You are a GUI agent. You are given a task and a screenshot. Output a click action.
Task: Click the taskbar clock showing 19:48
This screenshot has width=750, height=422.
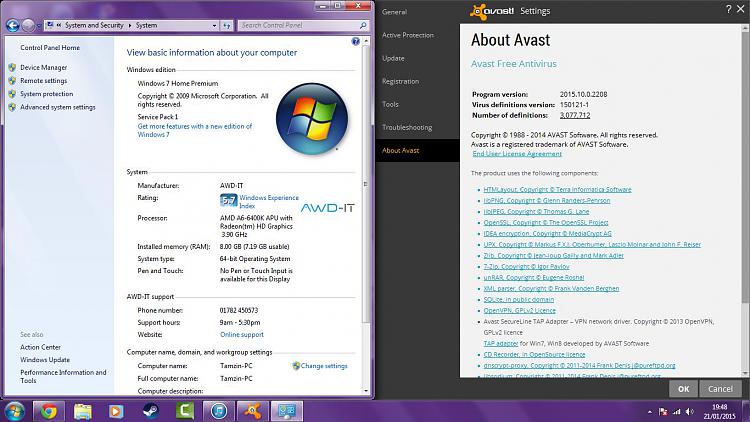[719, 411]
